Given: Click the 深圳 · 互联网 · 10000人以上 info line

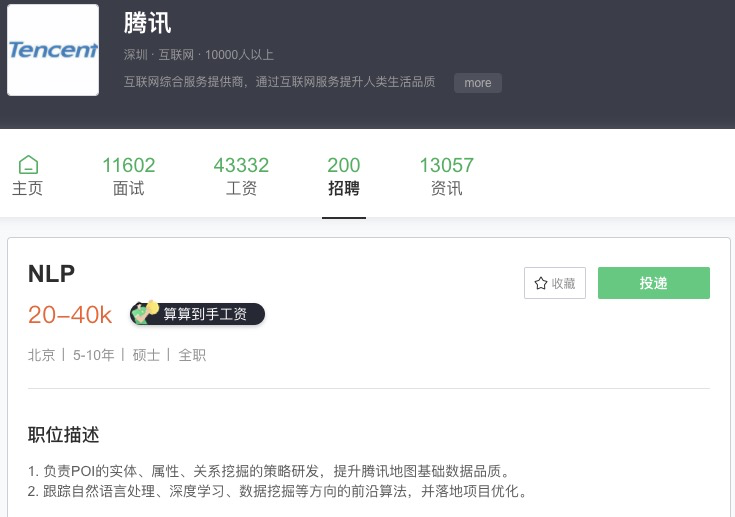Looking at the screenshot, I should coord(199,55).
